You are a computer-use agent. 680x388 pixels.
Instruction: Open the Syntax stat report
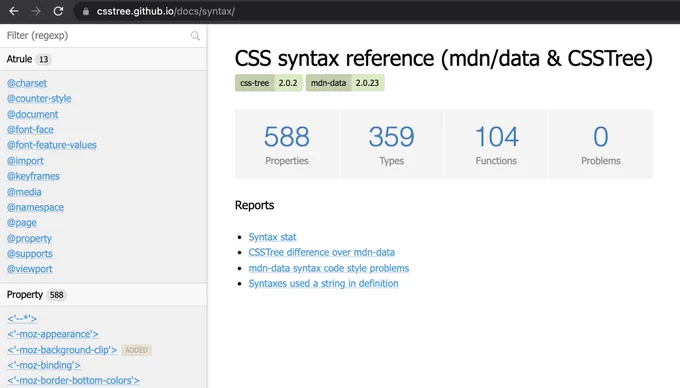[272, 237]
